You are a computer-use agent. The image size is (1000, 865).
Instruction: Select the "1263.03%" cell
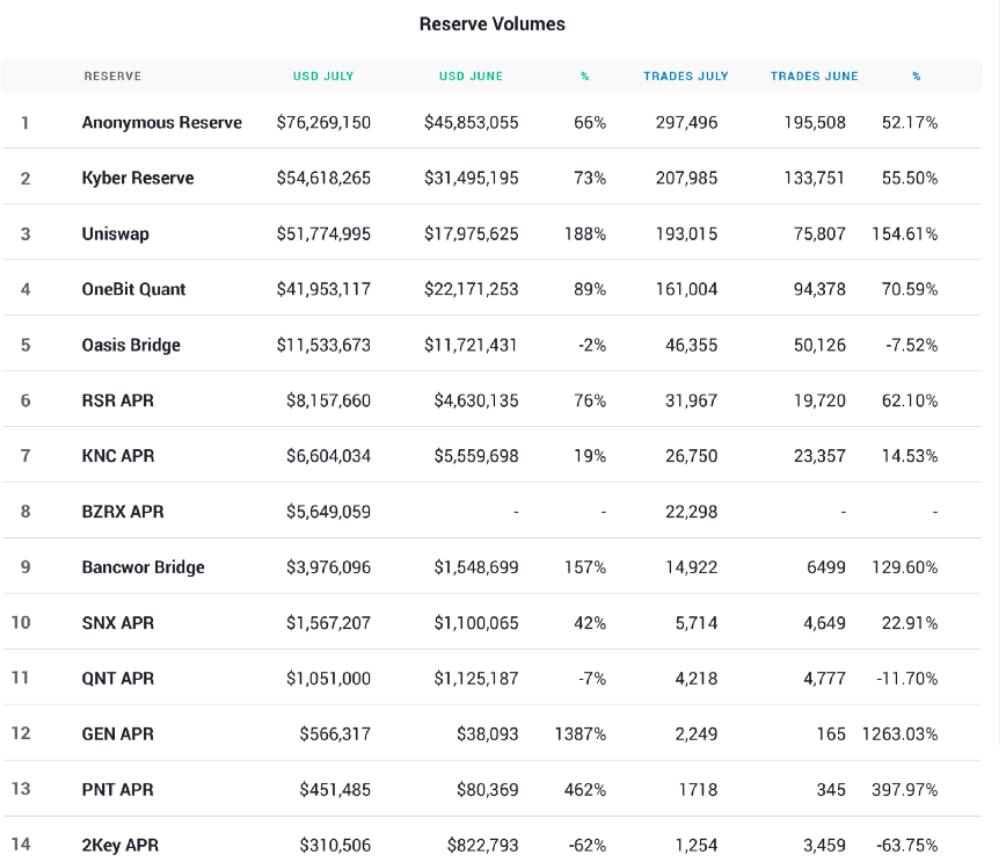click(x=900, y=734)
